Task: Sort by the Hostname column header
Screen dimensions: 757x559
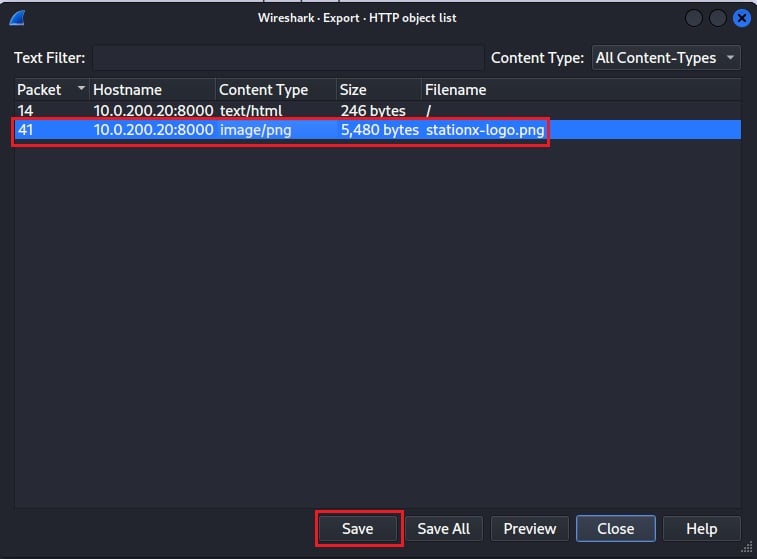Action: coord(152,90)
